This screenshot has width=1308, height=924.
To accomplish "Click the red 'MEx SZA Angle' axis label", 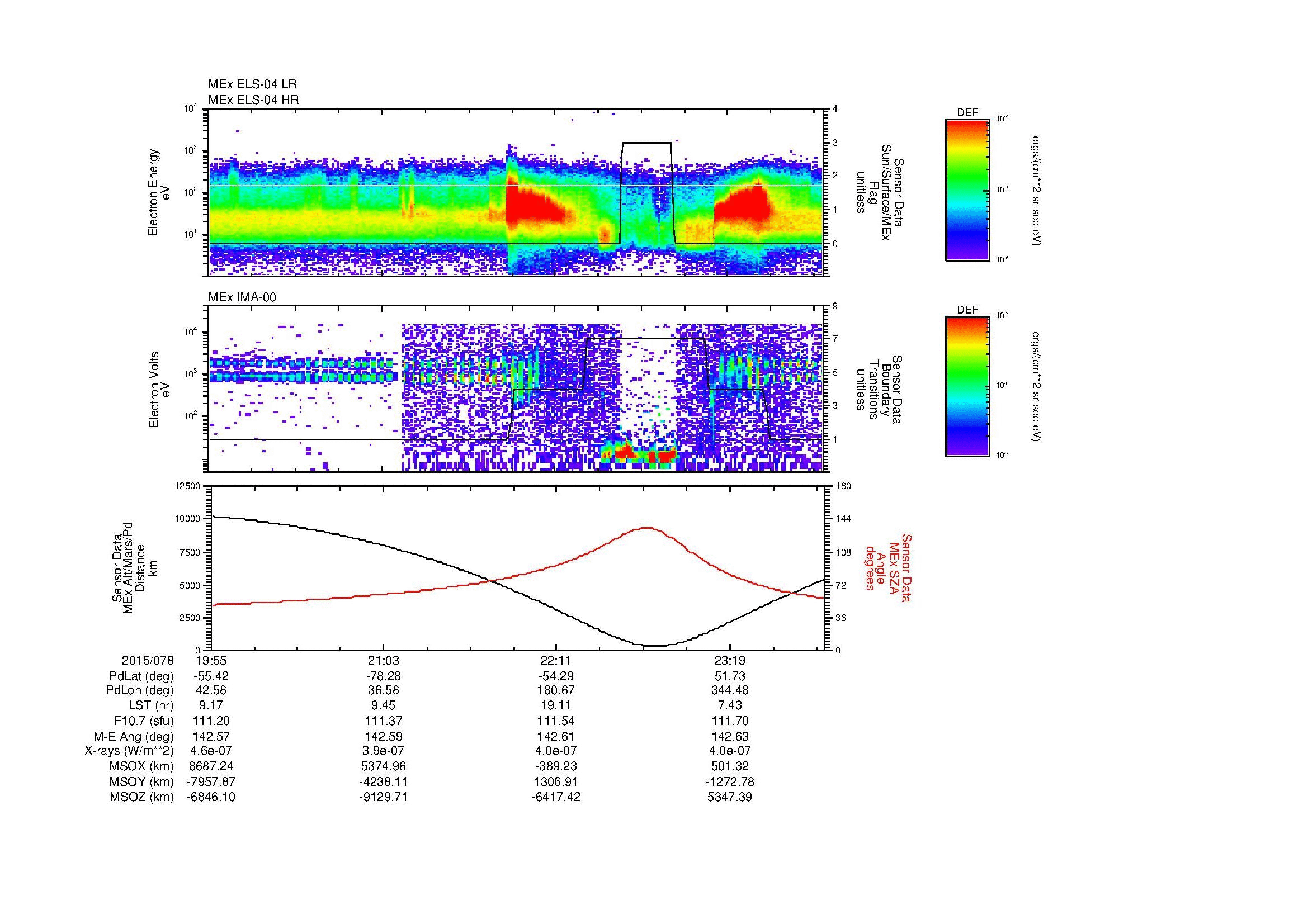I will 887,567.
